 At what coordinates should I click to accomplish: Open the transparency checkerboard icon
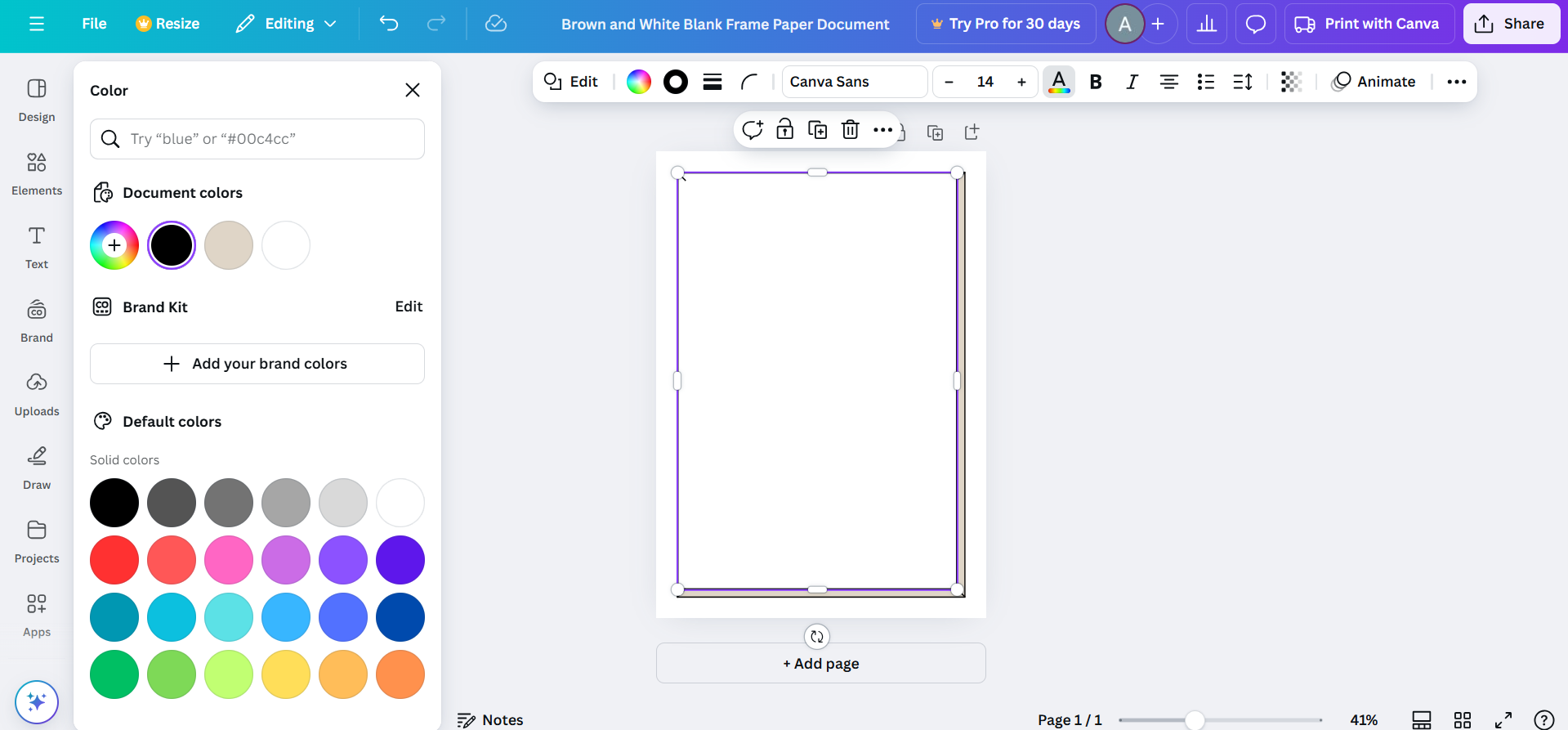click(x=1291, y=82)
